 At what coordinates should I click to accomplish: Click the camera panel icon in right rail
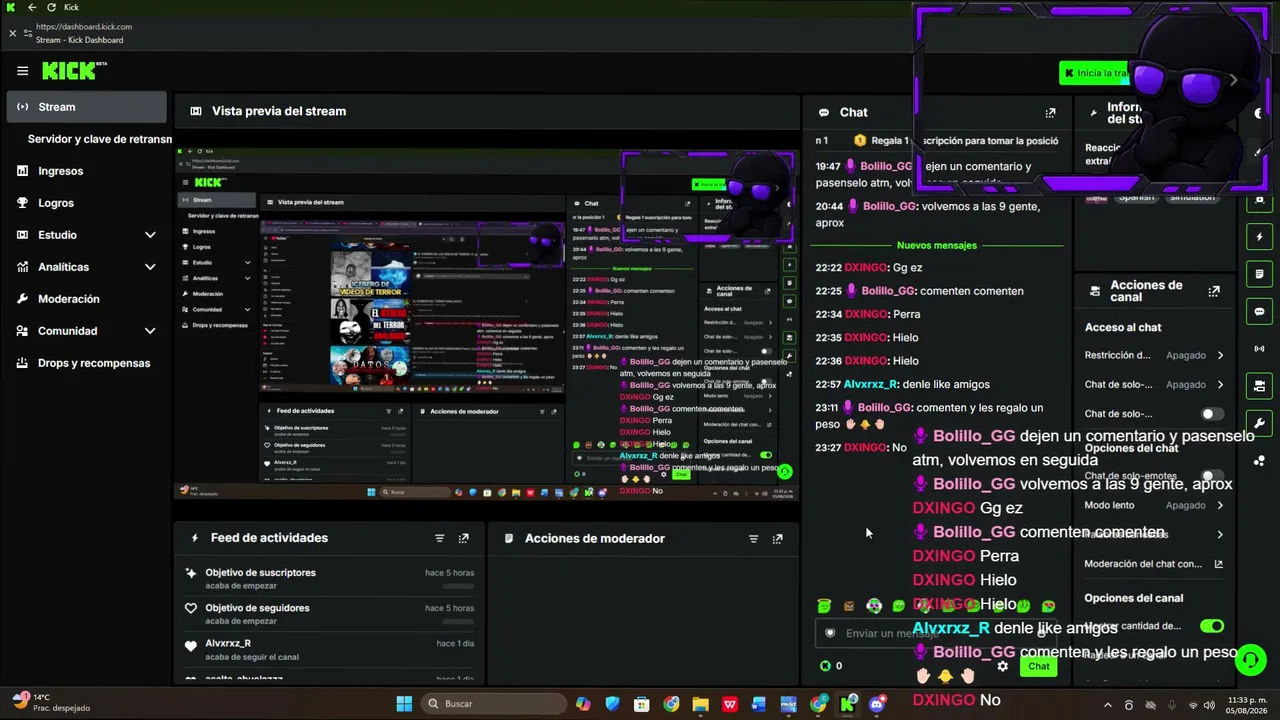coord(1259,385)
